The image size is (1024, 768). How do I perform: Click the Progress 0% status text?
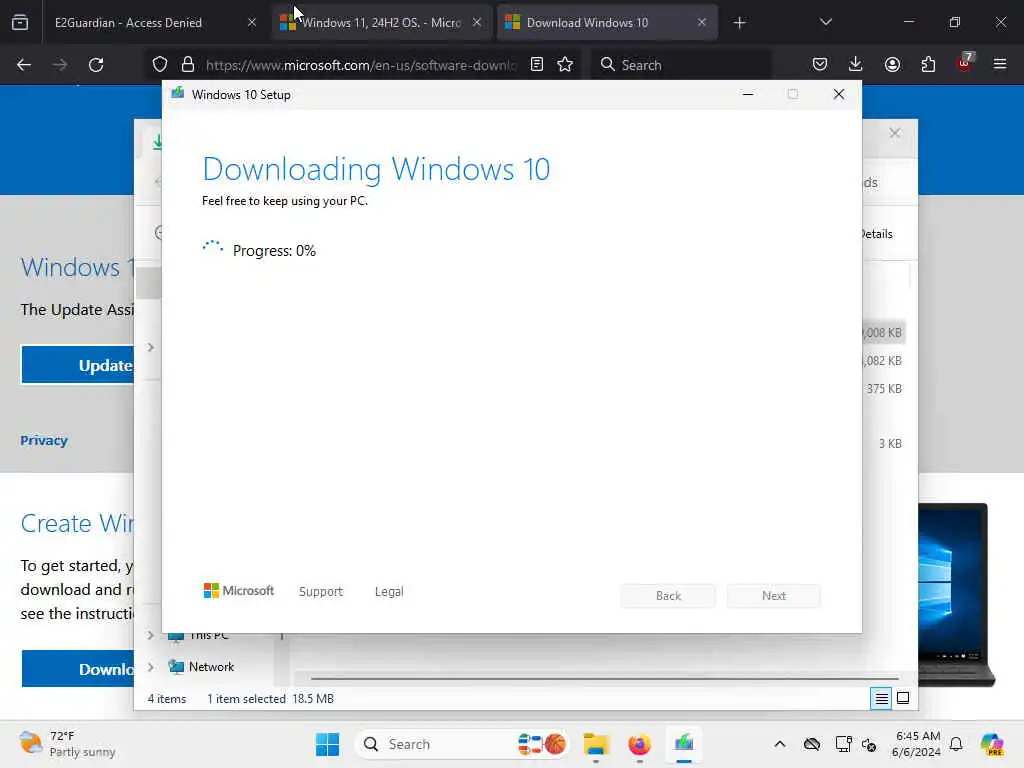tap(274, 251)
